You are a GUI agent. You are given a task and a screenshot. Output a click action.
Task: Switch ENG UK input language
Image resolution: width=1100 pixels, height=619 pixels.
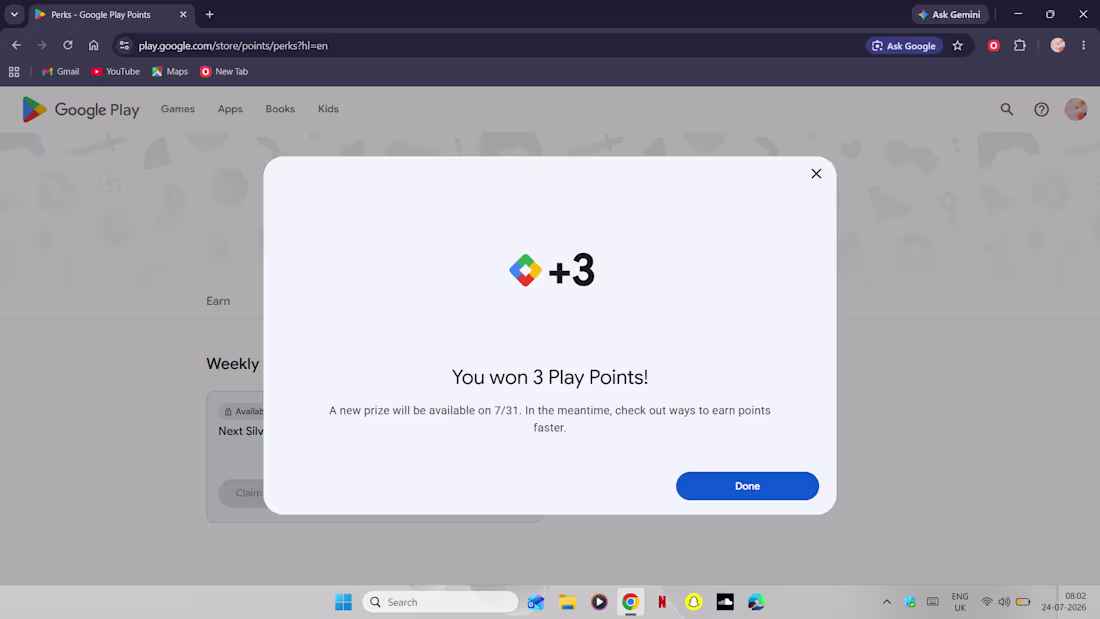(x=960, y=601)
